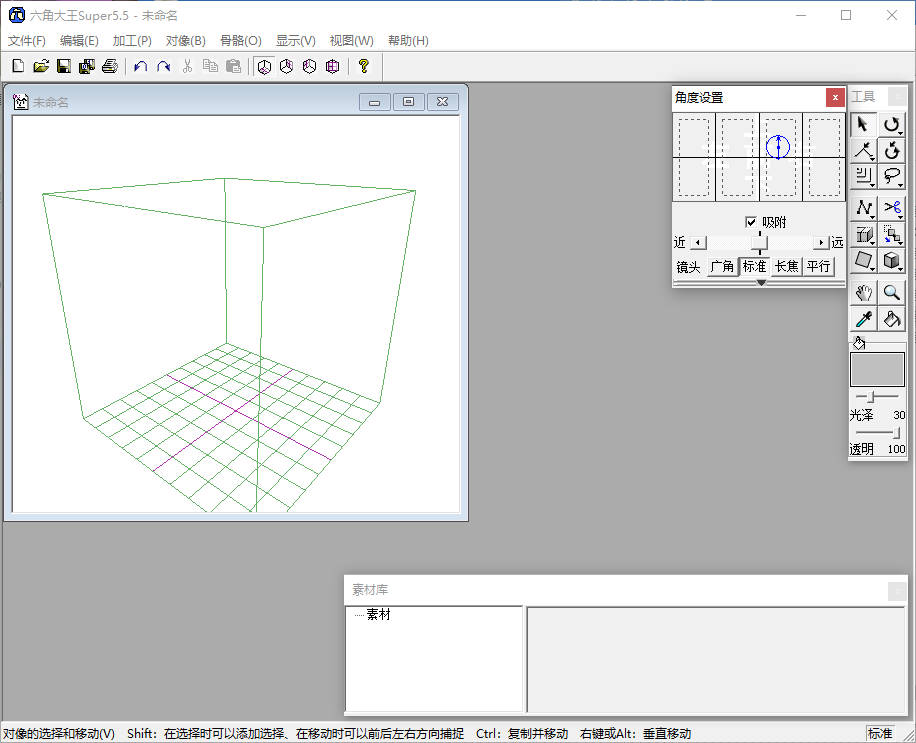Click the Undo arrow icon
Viewport: 916px width, 743px height.
point(140,66)
